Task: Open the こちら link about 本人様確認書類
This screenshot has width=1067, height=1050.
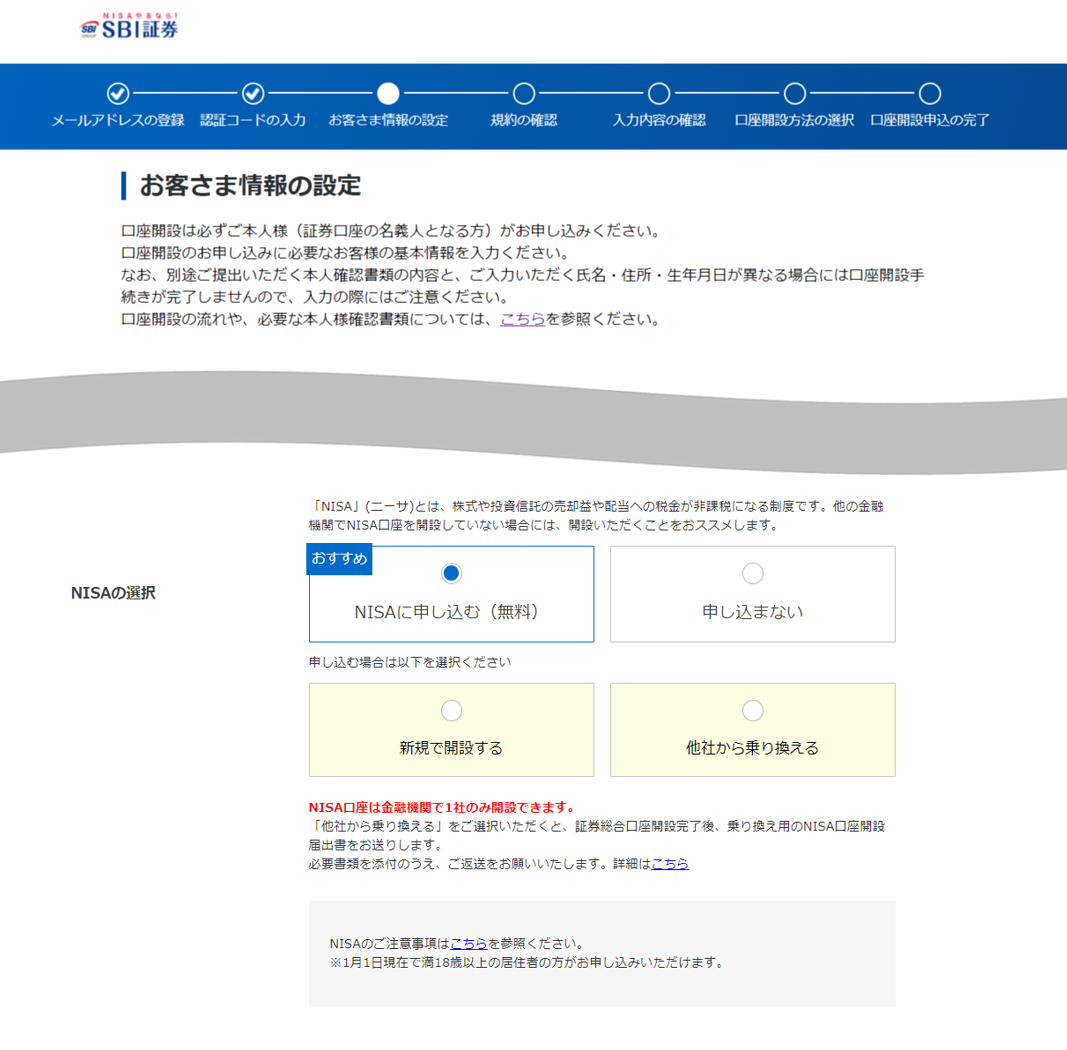Action: (522, 319)
